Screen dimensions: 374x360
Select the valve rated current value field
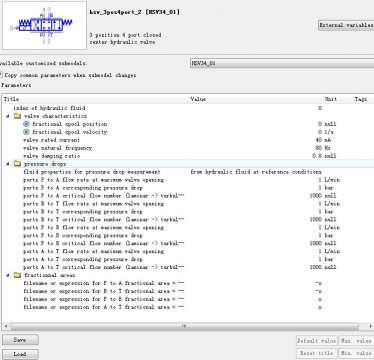point(255,140)
